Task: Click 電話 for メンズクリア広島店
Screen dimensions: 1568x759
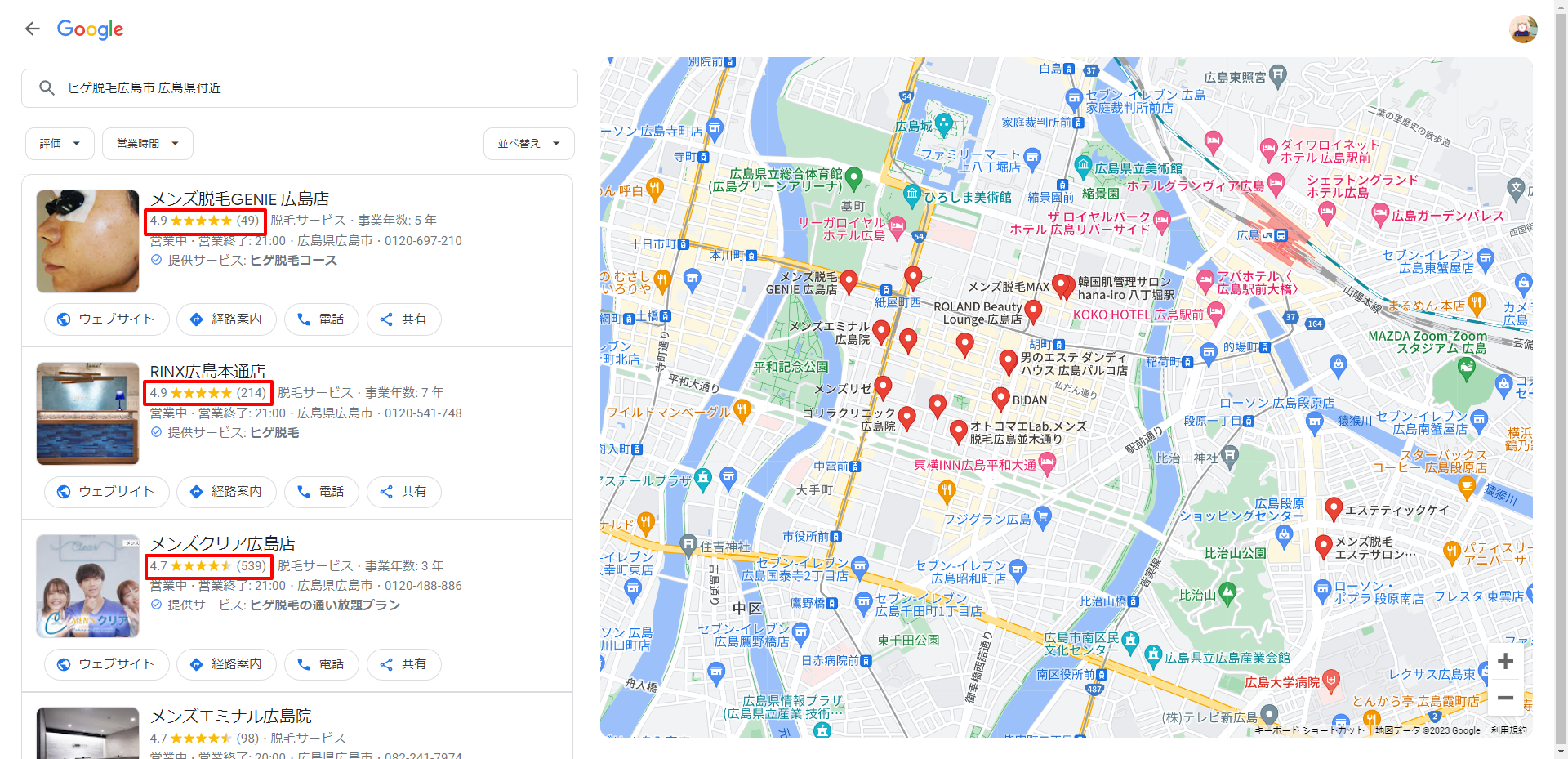Action: (321, 664)
